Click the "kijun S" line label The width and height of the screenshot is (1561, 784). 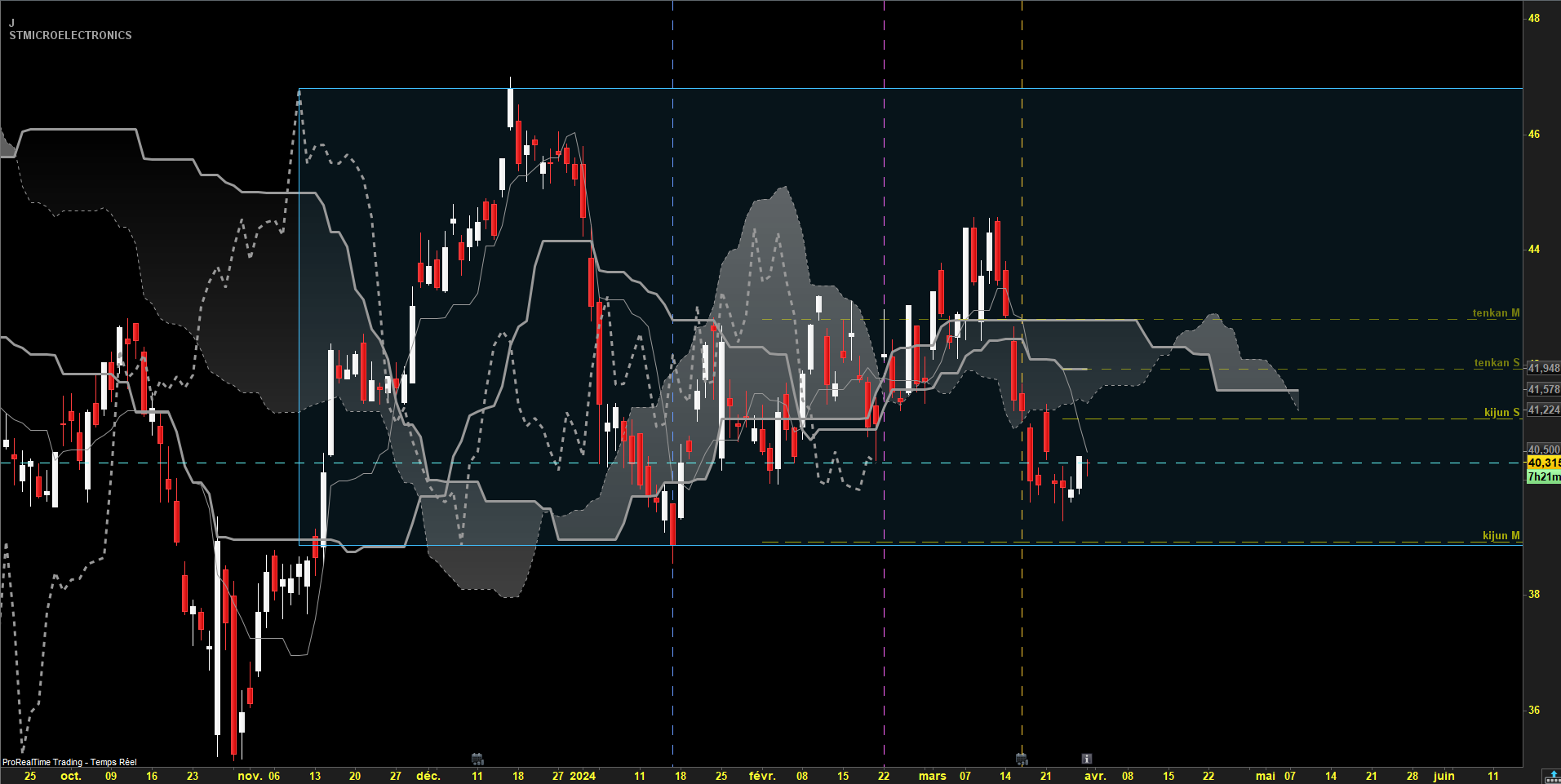(x=1501, y=413)
